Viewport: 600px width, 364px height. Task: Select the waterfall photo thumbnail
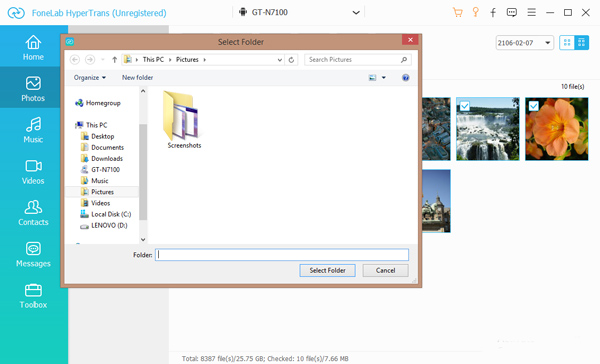point(488,129)
